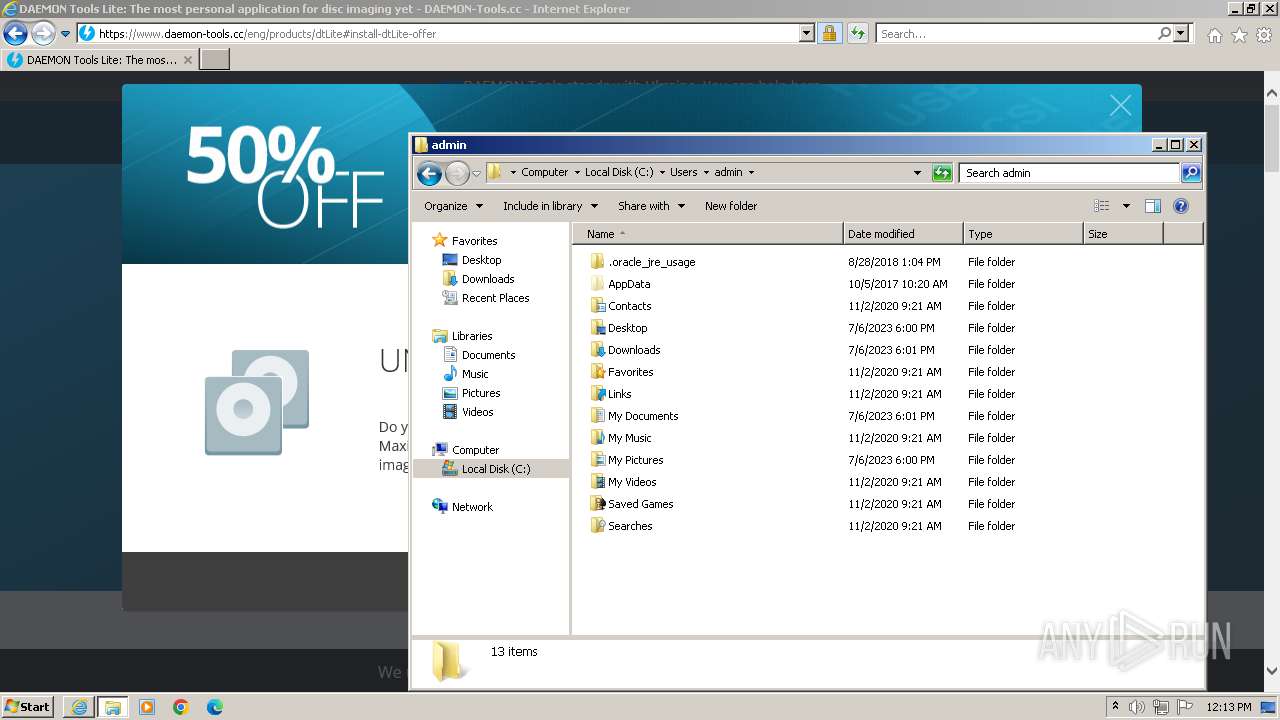Select Documents library

click(488, 355)
